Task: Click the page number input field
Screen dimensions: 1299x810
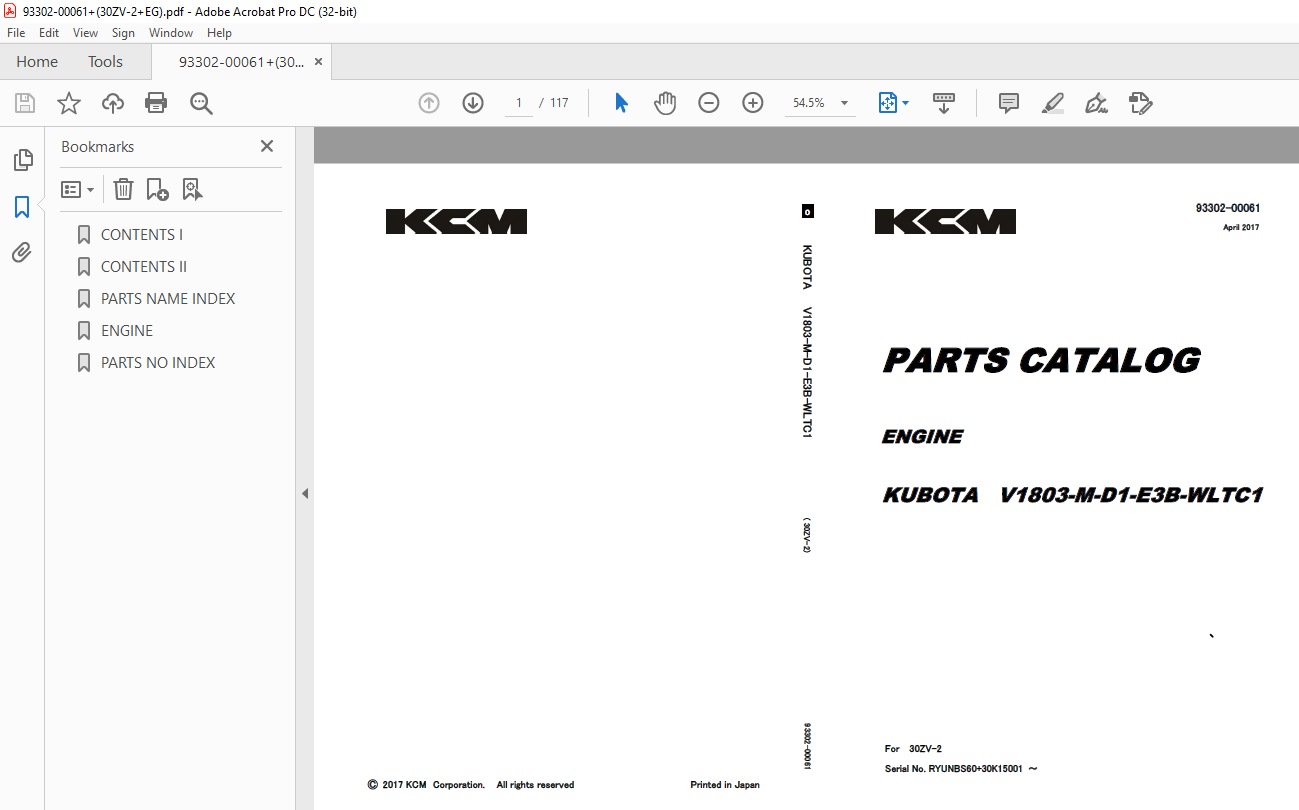Action: [x=518, y=103]
